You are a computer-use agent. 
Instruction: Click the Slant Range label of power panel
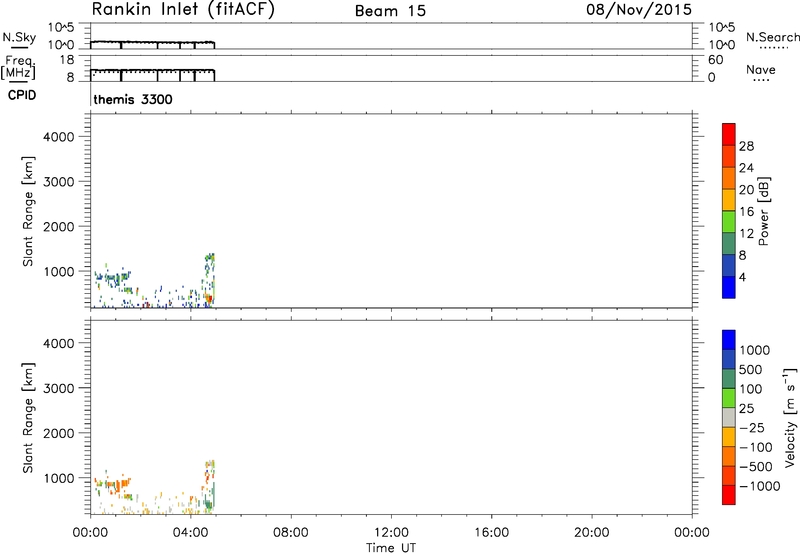(x=28, y=211)
